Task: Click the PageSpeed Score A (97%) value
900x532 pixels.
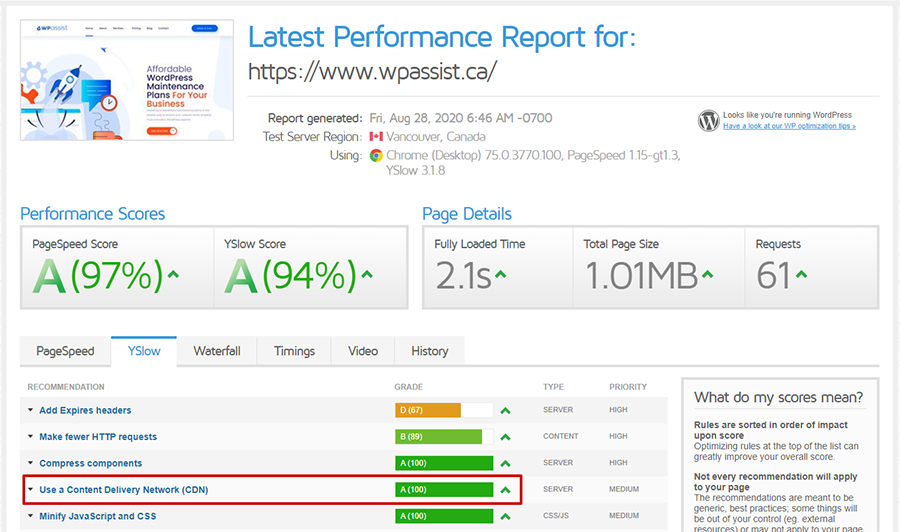Action: [x=99, y=276]
